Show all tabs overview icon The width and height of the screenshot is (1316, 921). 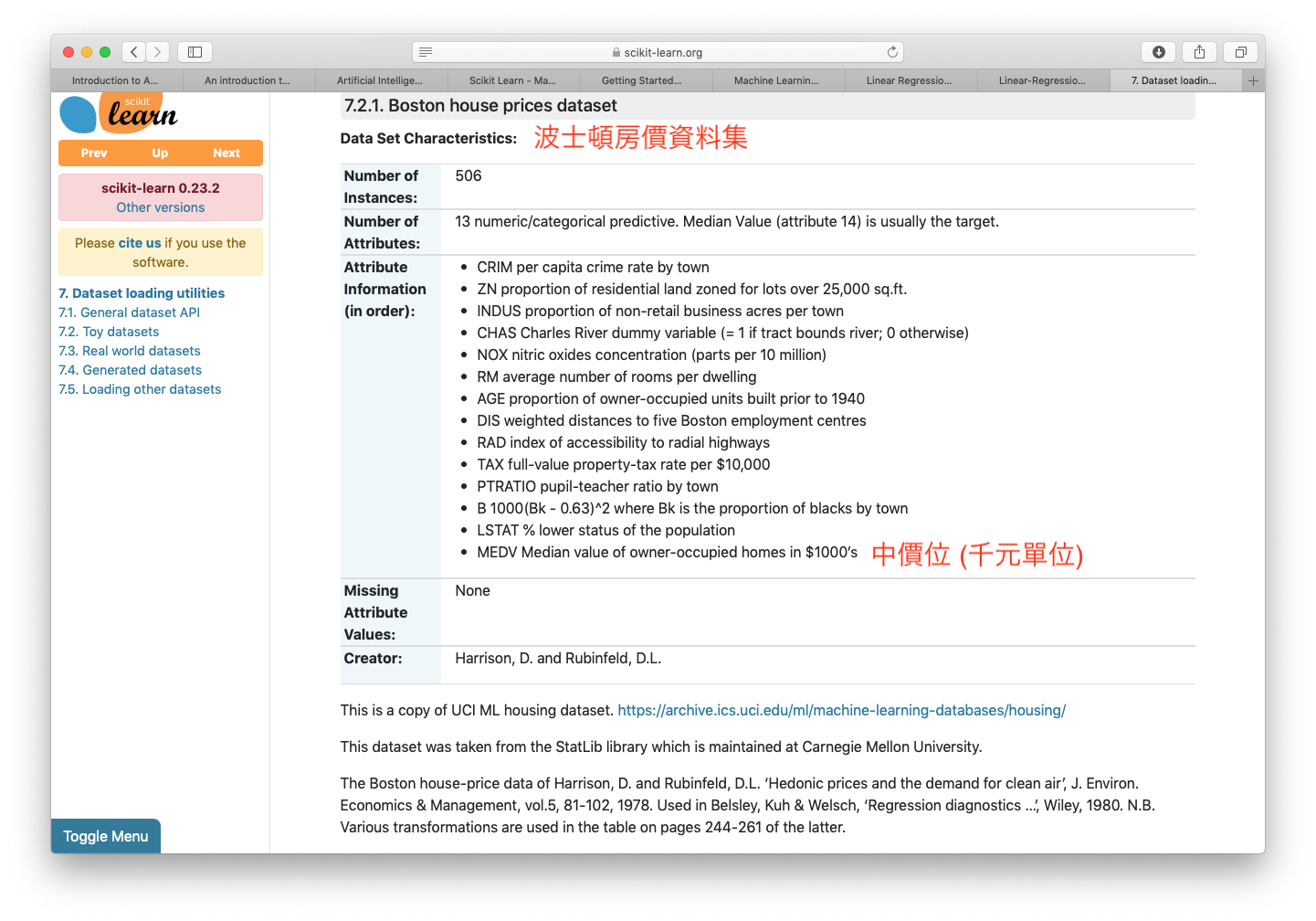pos(1240,52)
